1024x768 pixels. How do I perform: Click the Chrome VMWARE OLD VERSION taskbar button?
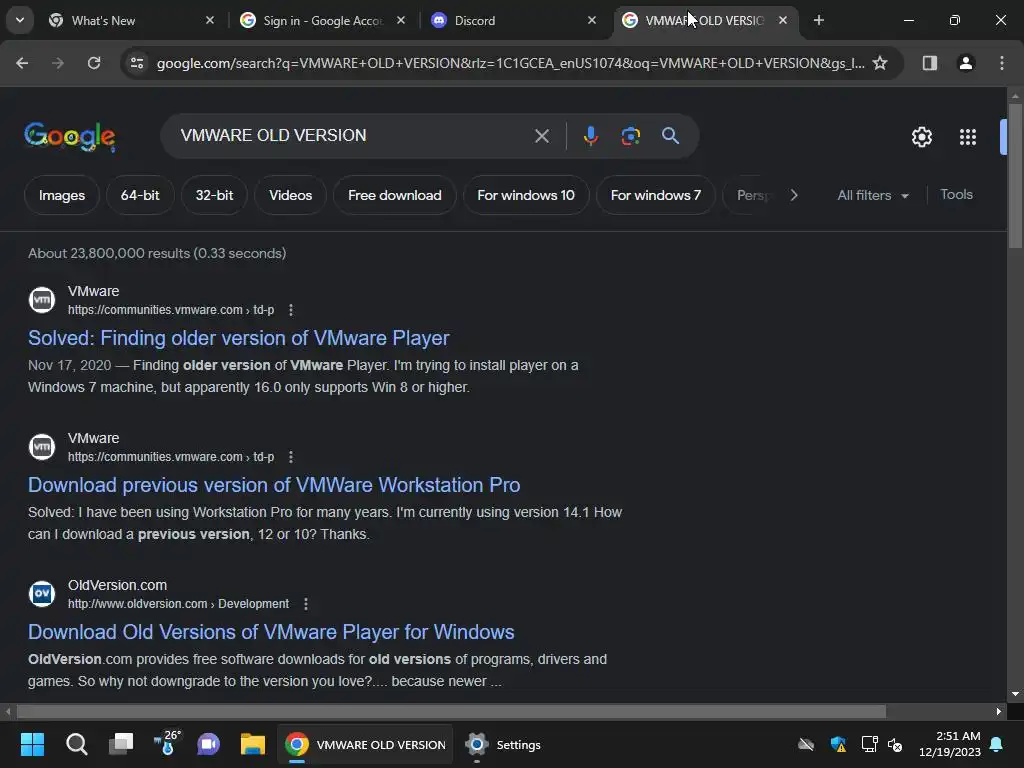366,744
